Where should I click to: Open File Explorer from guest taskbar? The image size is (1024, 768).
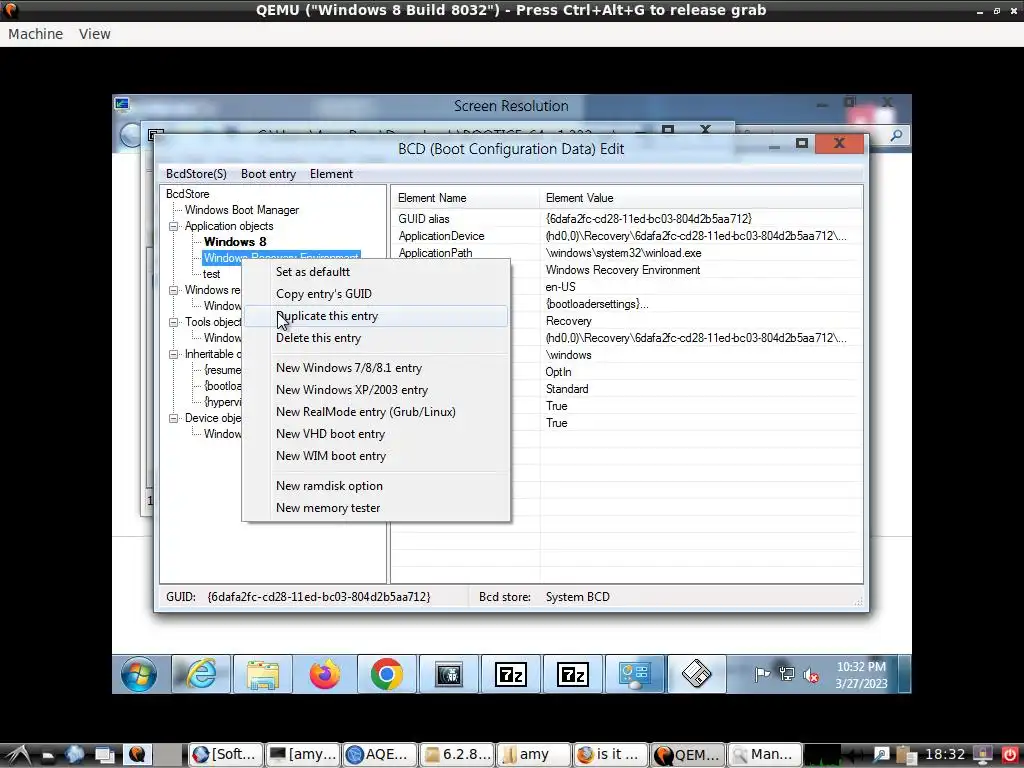click(263, 674)
